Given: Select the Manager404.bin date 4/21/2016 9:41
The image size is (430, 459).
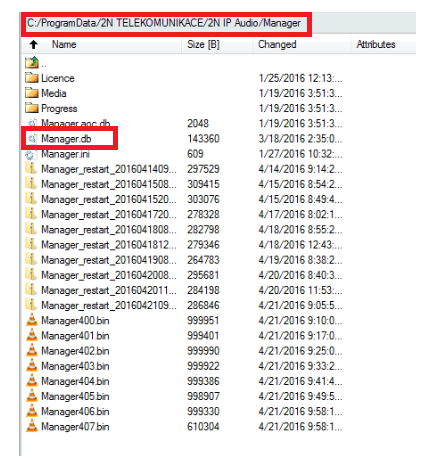Looking at the screenshot, I should 300,381.
